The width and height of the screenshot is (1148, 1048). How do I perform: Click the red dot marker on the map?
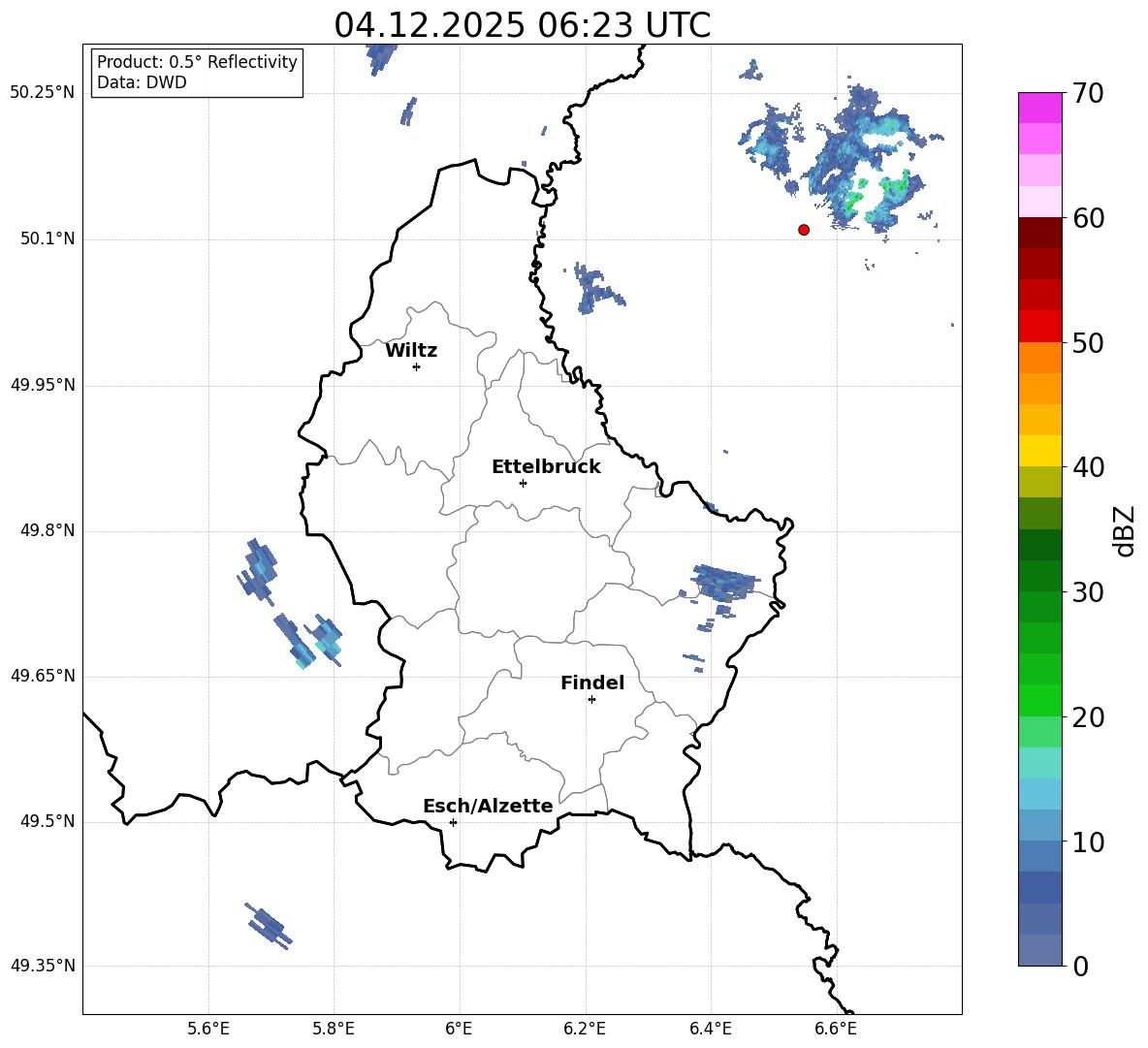point(804,230)
